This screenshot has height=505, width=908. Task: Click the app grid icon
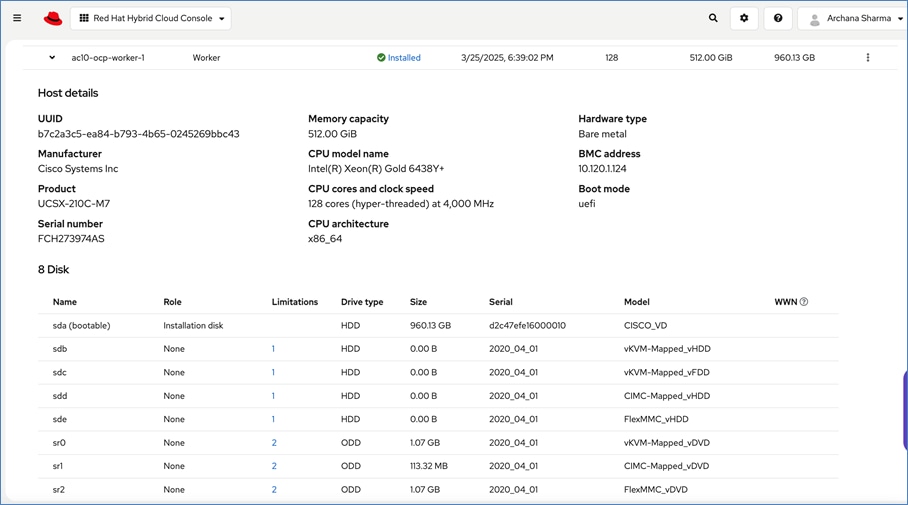click(84, 18)
